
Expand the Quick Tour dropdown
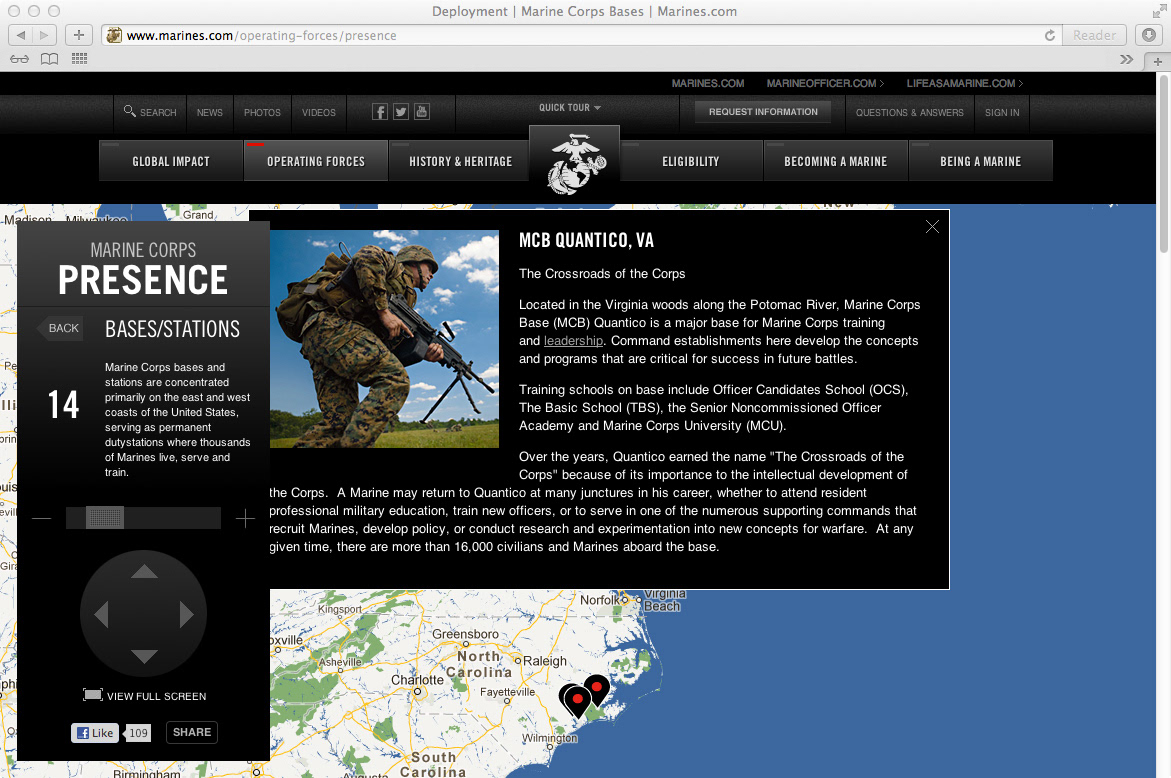570,108
